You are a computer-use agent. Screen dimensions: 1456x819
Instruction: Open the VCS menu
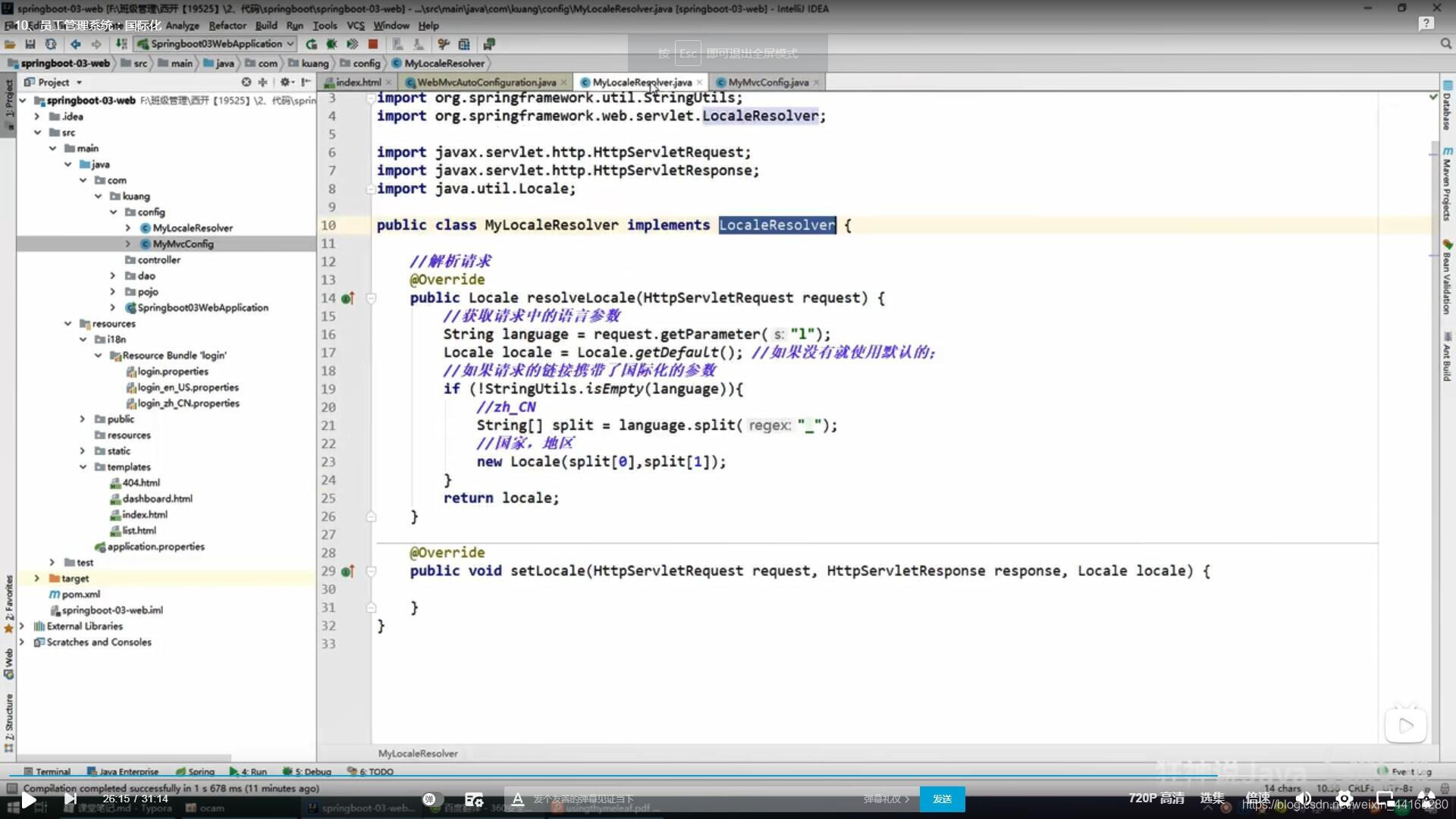click(x=356, y=26)
